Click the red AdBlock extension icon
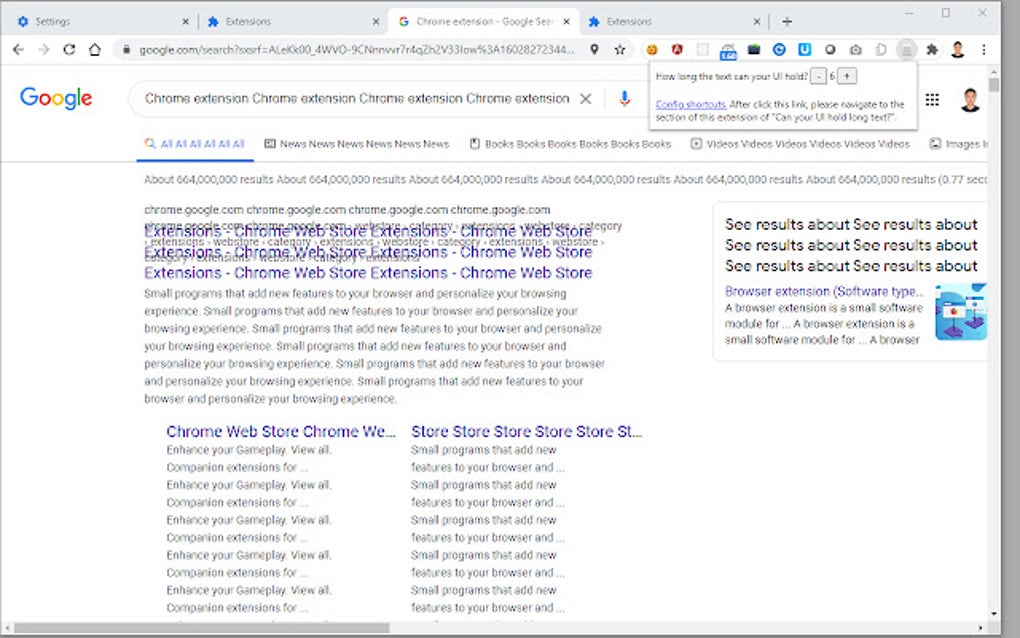 coord(677,48)
